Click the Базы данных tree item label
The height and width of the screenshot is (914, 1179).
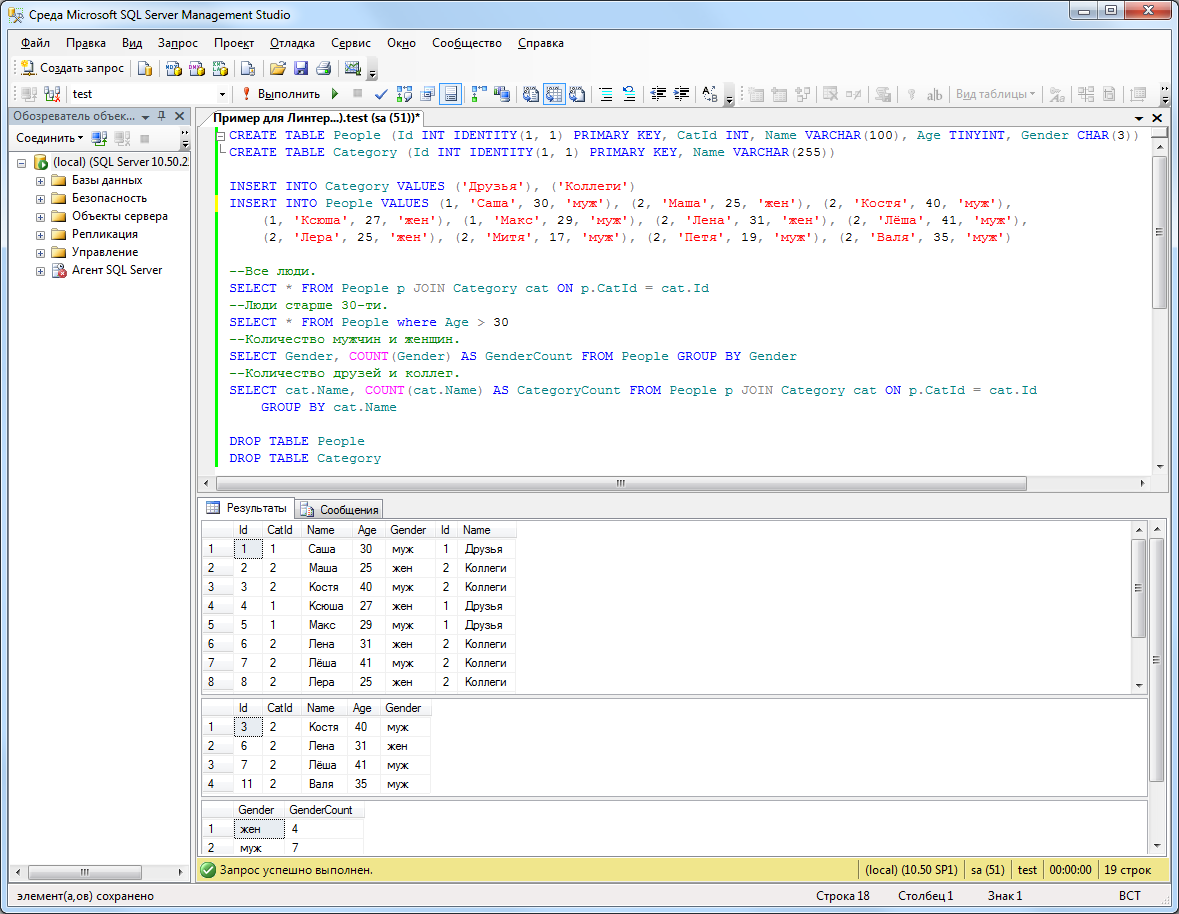point(107,180)
